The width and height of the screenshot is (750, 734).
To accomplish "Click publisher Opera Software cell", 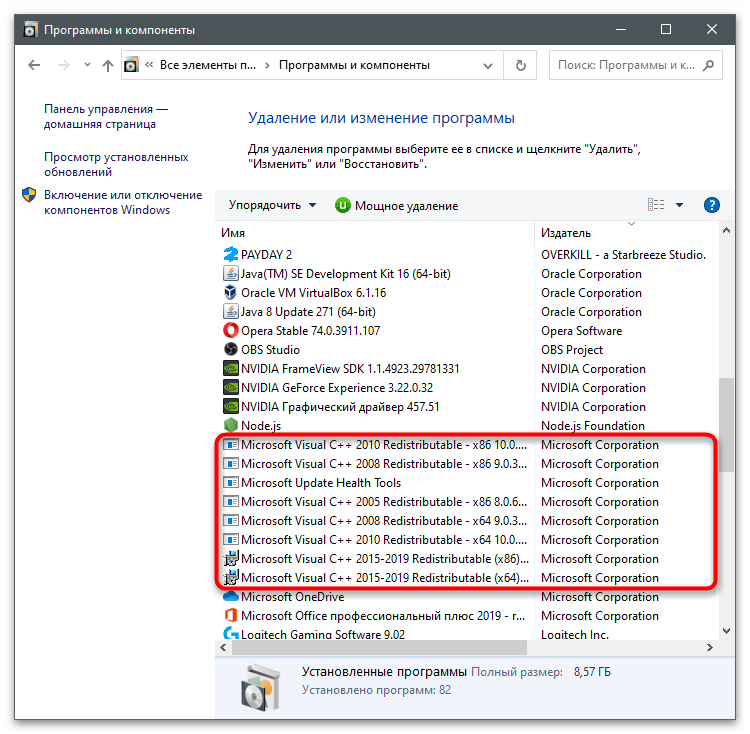I will pyautogui.click(x=581, y=330).
